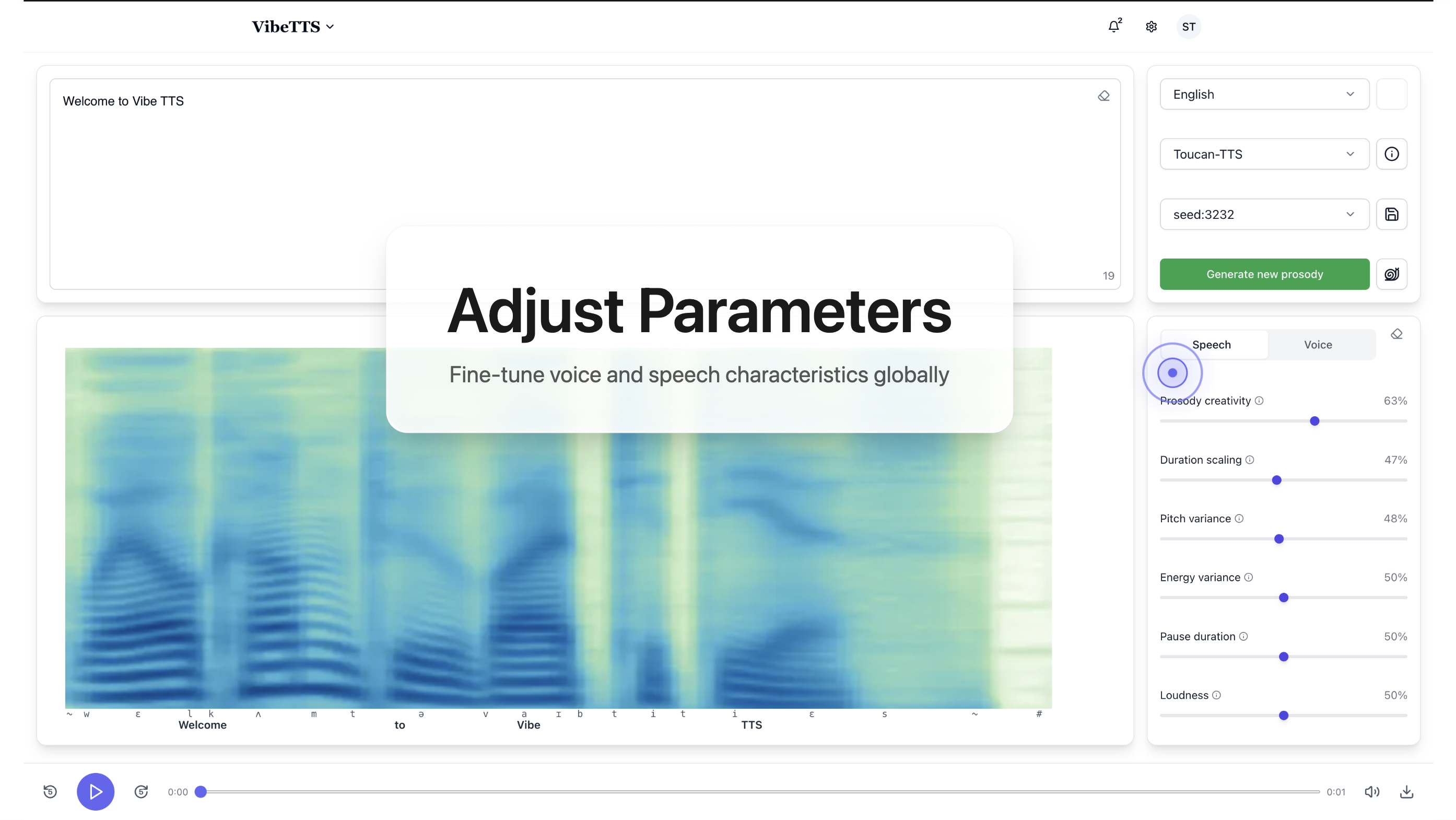This screenshot has height=820, width=1456.
Task: Open the notifications bell
Action: pyautogui.click(x=1113, y=27)
